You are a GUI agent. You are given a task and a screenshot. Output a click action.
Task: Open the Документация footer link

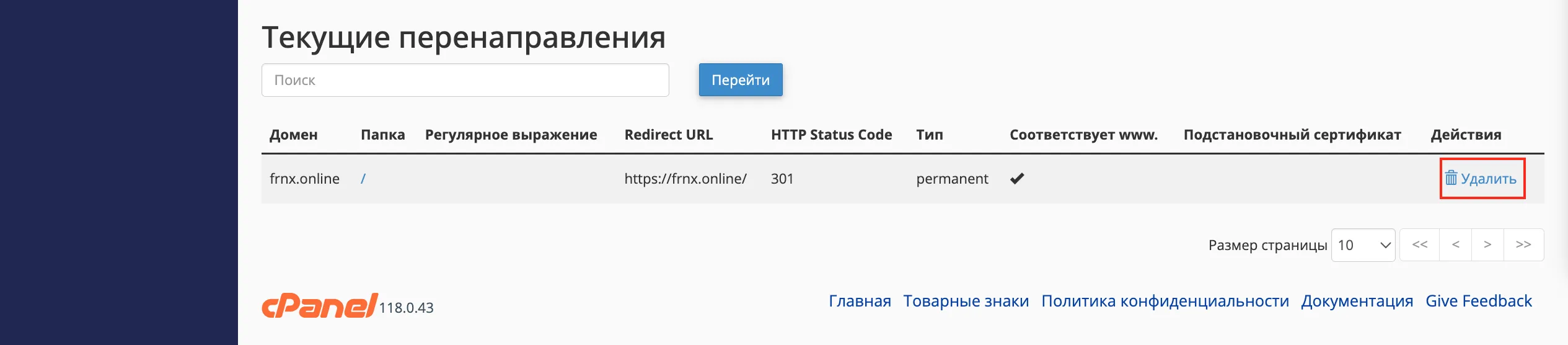click(x=1357, y=302)
